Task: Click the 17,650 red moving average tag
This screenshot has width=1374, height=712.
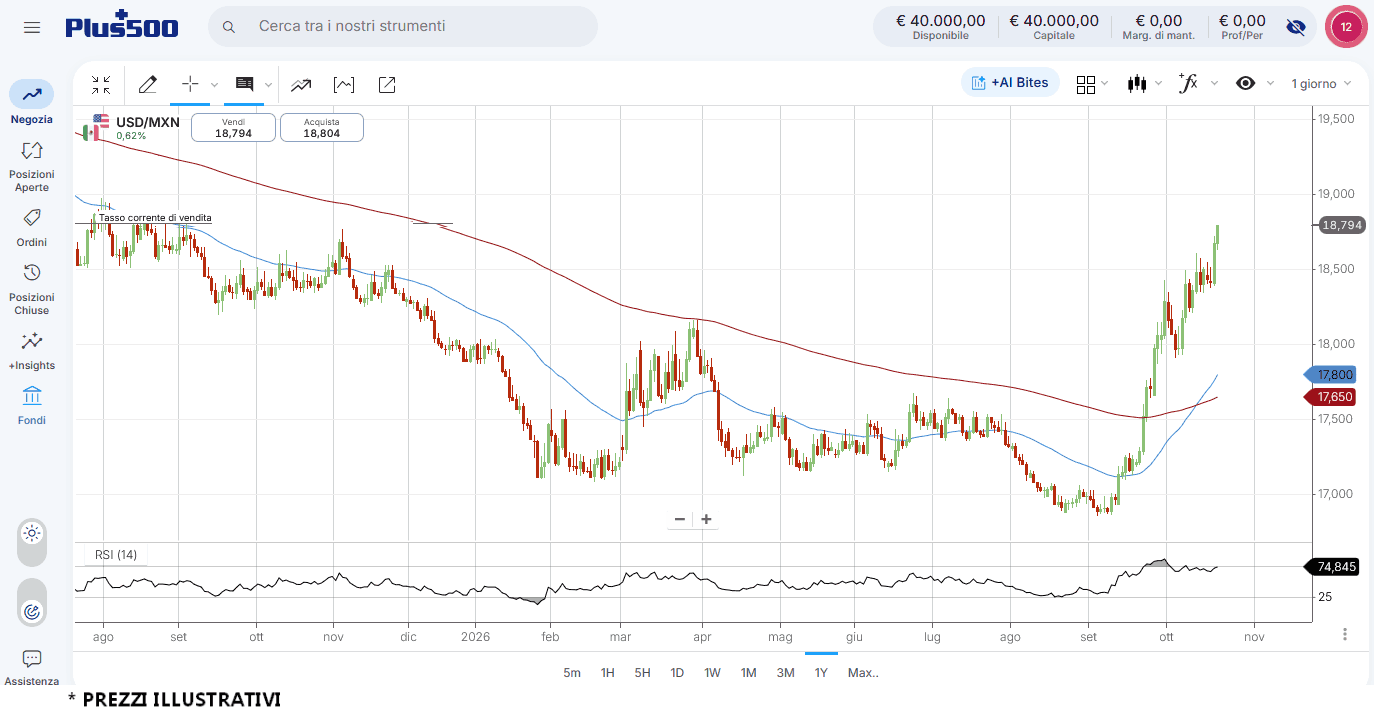Action: pos(1331,397)
